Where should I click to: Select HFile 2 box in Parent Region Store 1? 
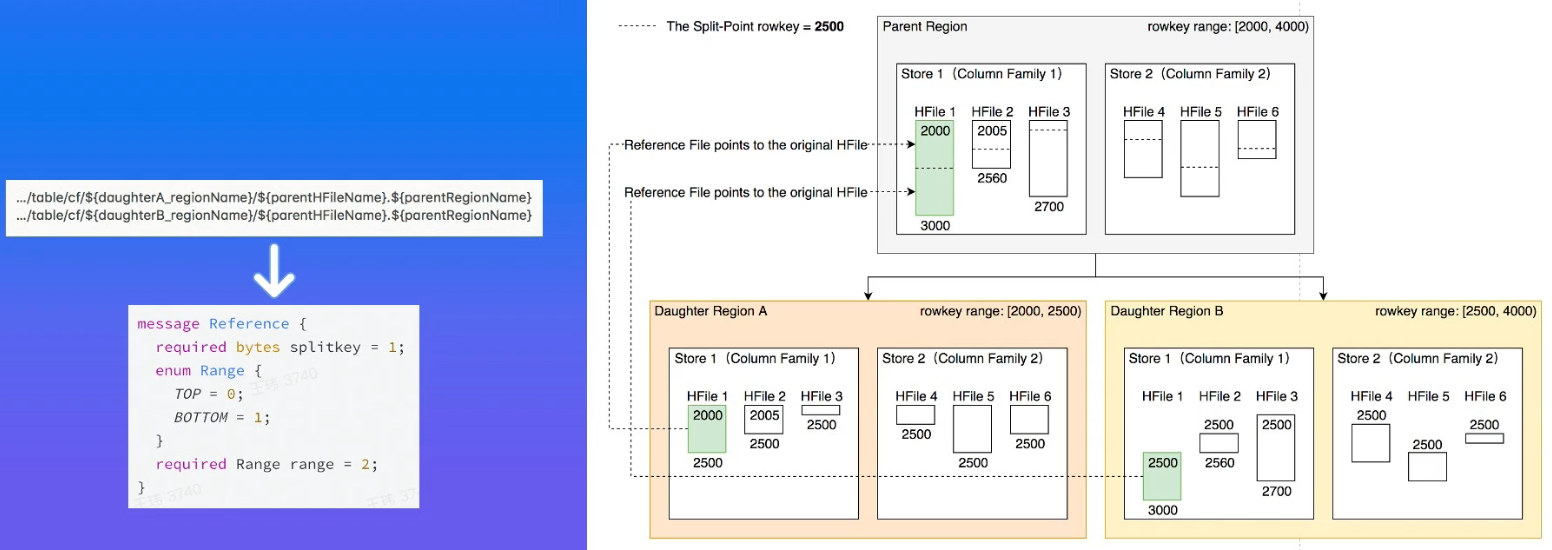[x=991, y=145]
